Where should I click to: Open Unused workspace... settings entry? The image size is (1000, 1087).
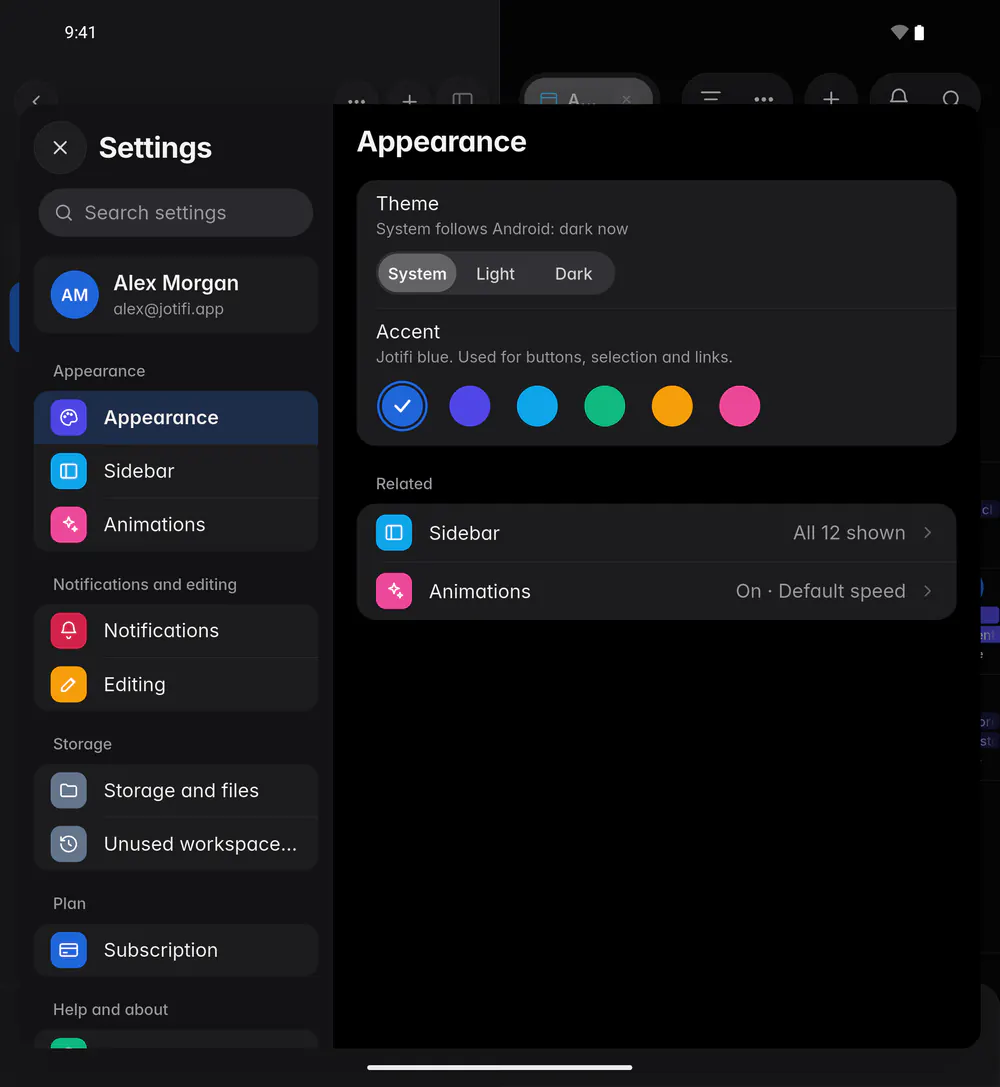coord(176,844)
